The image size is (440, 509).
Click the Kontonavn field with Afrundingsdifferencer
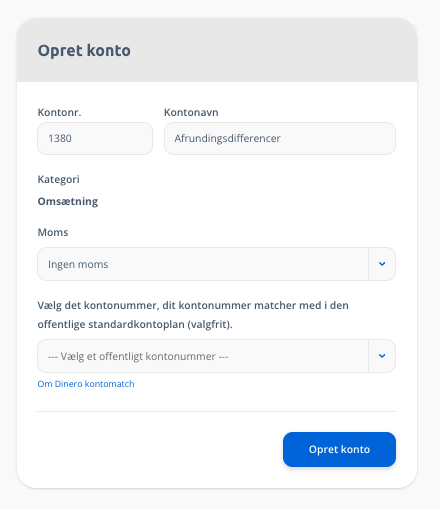point(280,138)
